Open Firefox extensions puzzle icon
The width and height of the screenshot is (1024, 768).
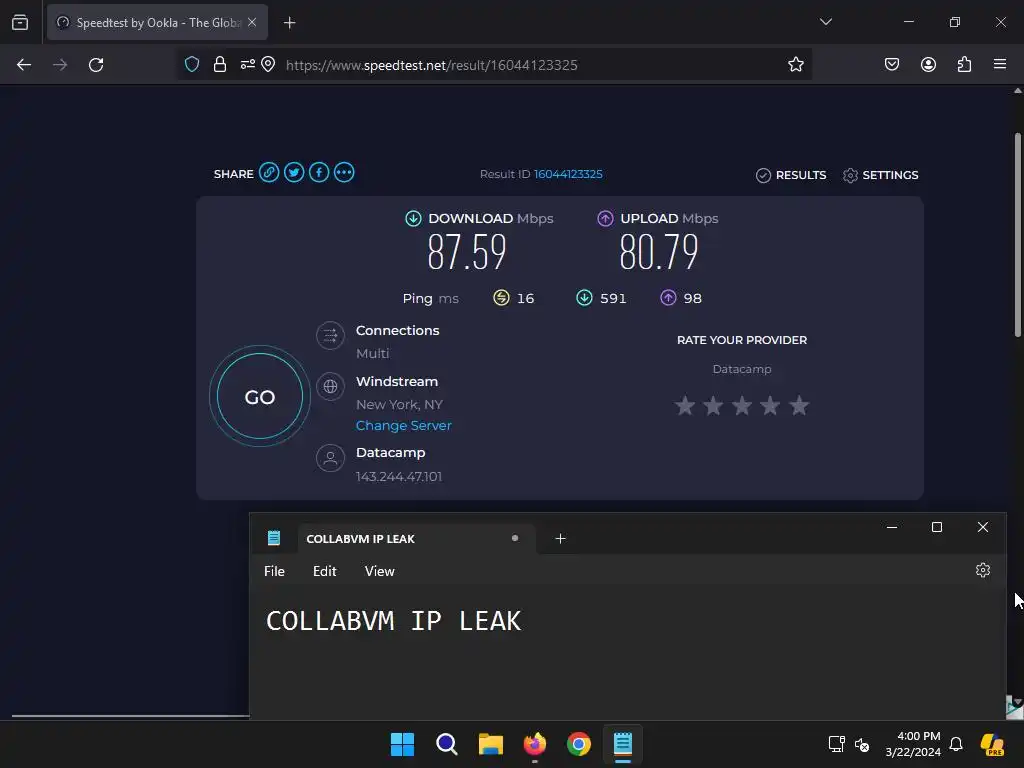point(964,65)
